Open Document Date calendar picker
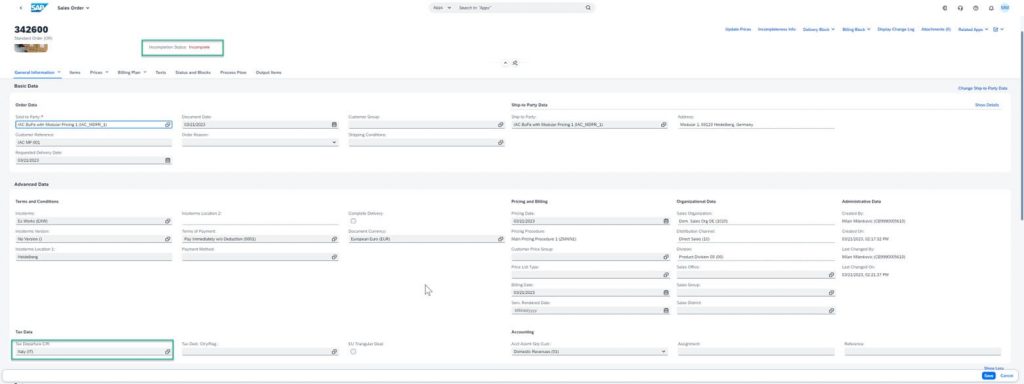 [x=334, y=124]
